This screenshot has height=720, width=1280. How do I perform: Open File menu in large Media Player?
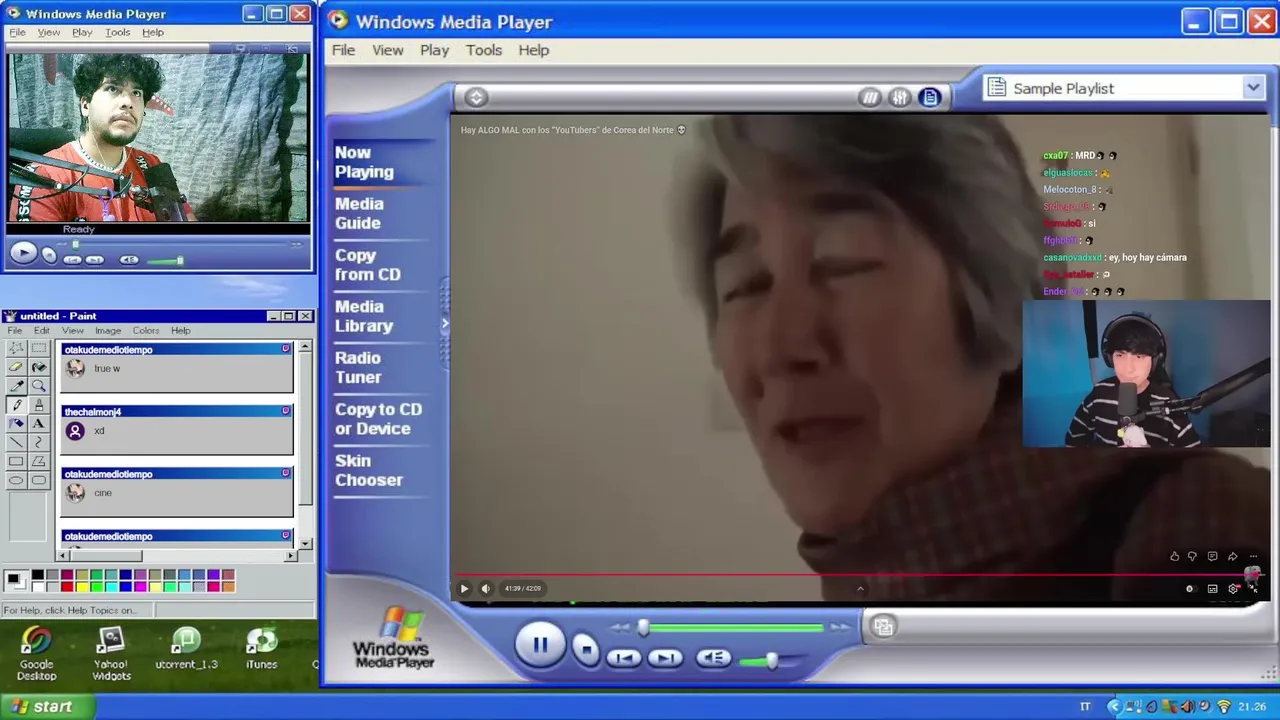point(343,50)
